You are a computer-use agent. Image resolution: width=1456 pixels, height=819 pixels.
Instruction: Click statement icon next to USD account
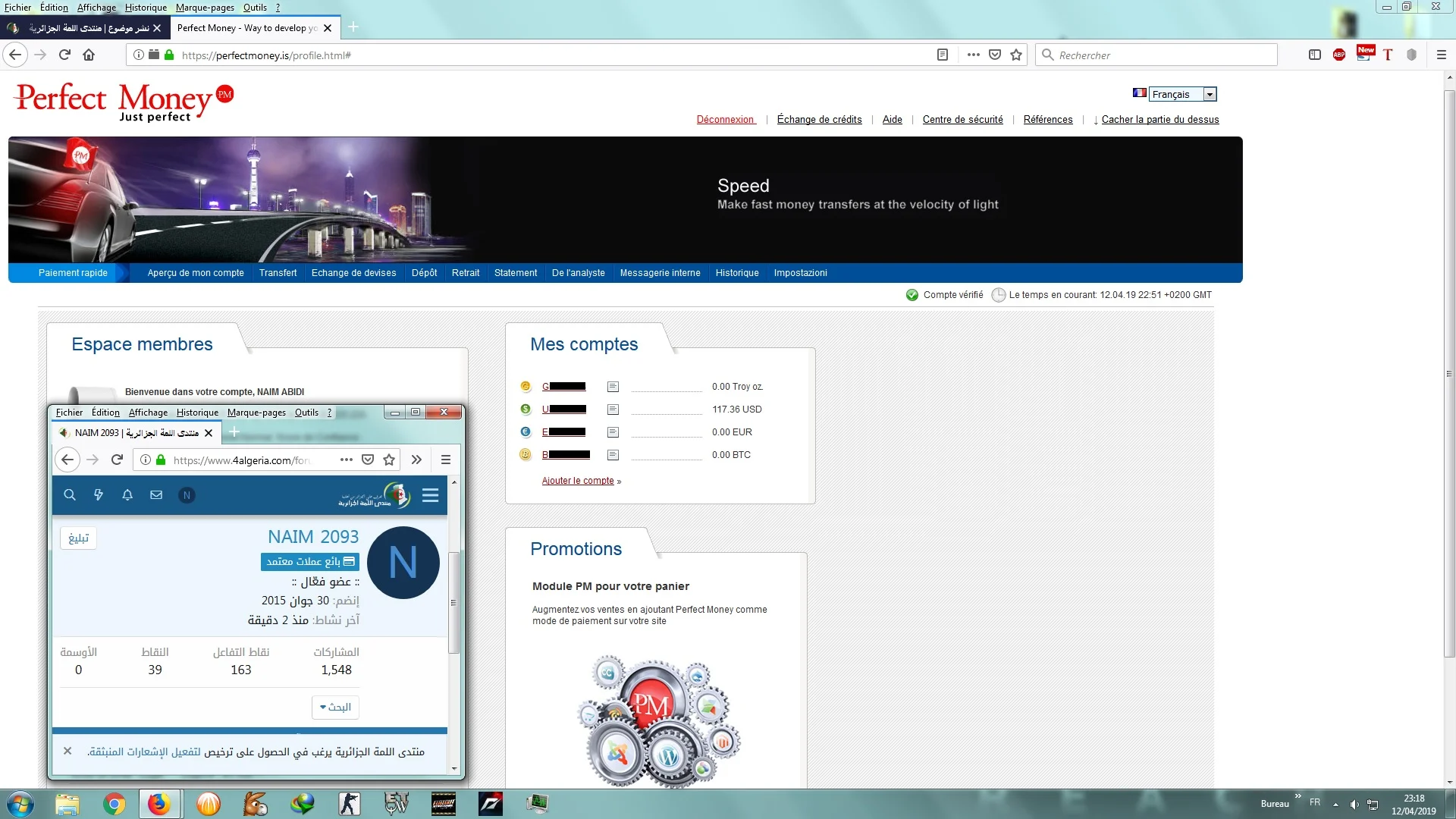pyautogui.click(x=613, y=409)
